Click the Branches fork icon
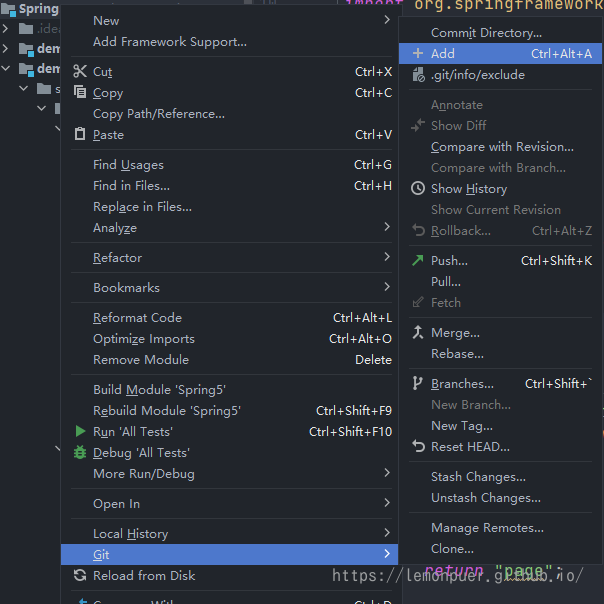 coord(418,383)
